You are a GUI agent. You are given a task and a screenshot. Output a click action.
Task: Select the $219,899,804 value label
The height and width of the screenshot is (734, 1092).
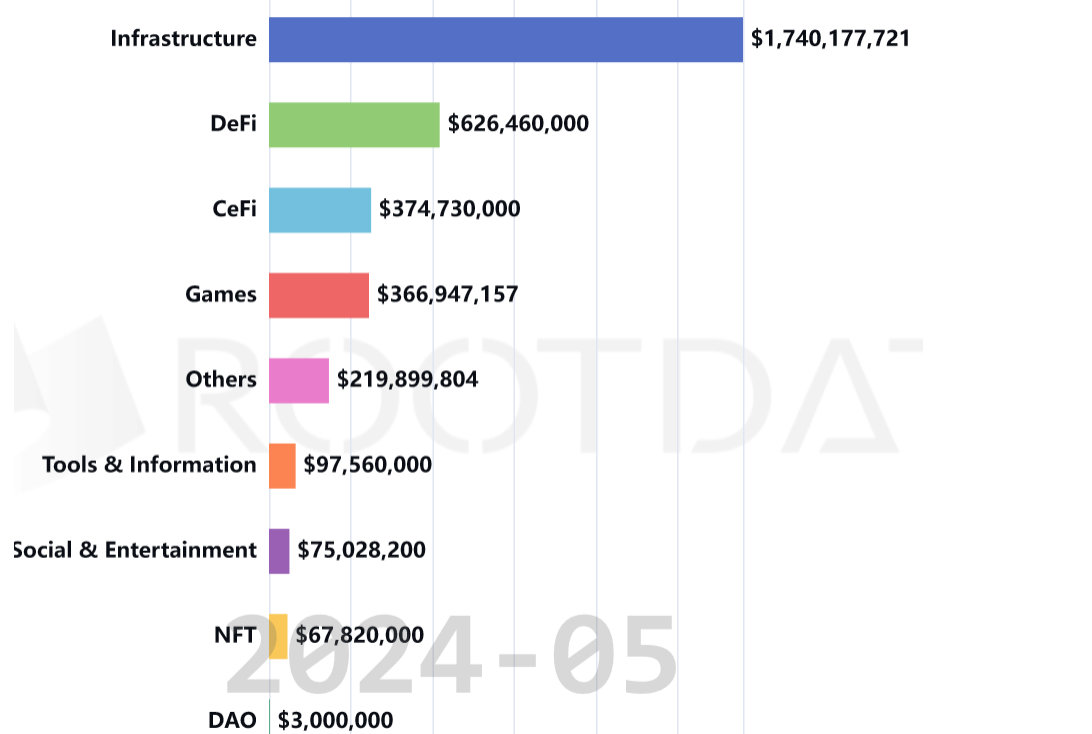[x=407, y=379]
